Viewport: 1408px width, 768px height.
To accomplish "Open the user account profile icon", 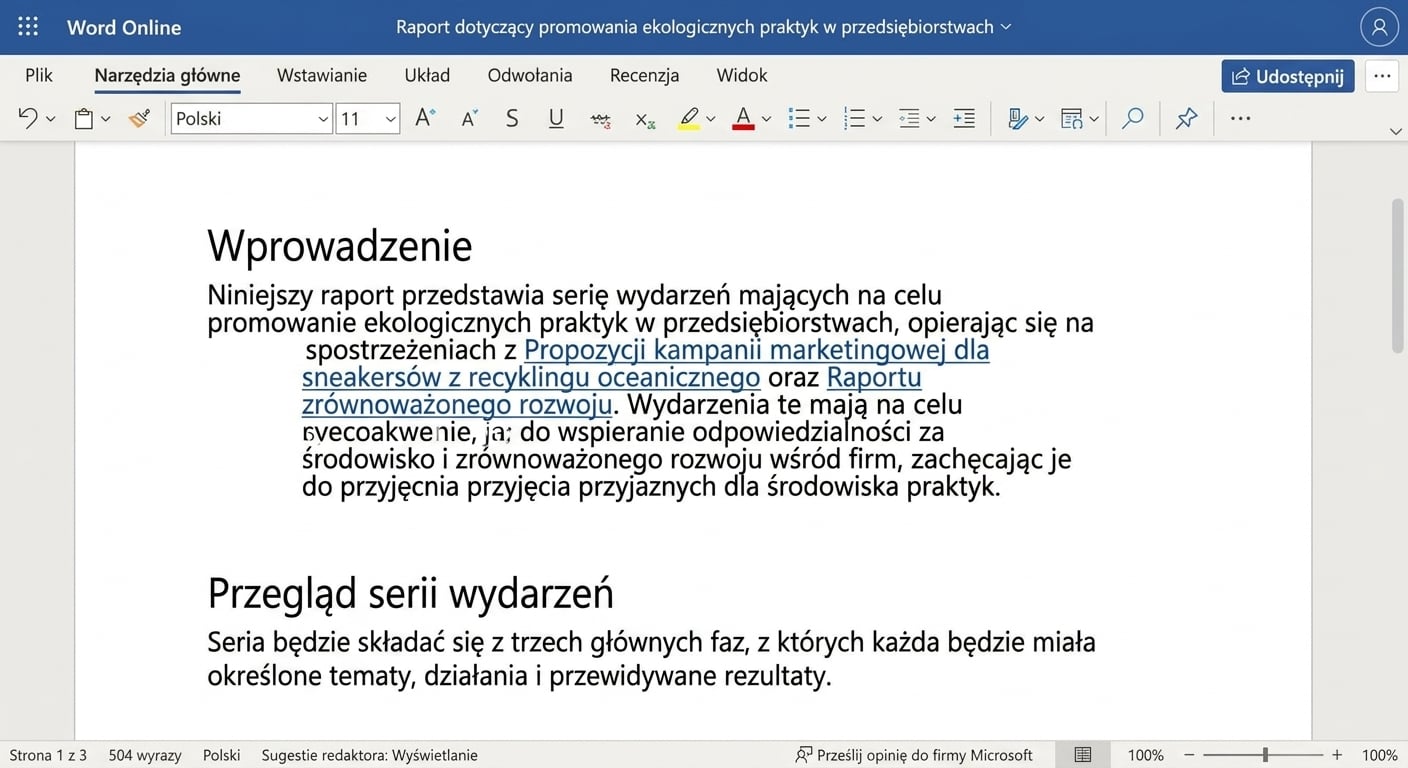I will pyautogui.click(x=1379, y=27).
